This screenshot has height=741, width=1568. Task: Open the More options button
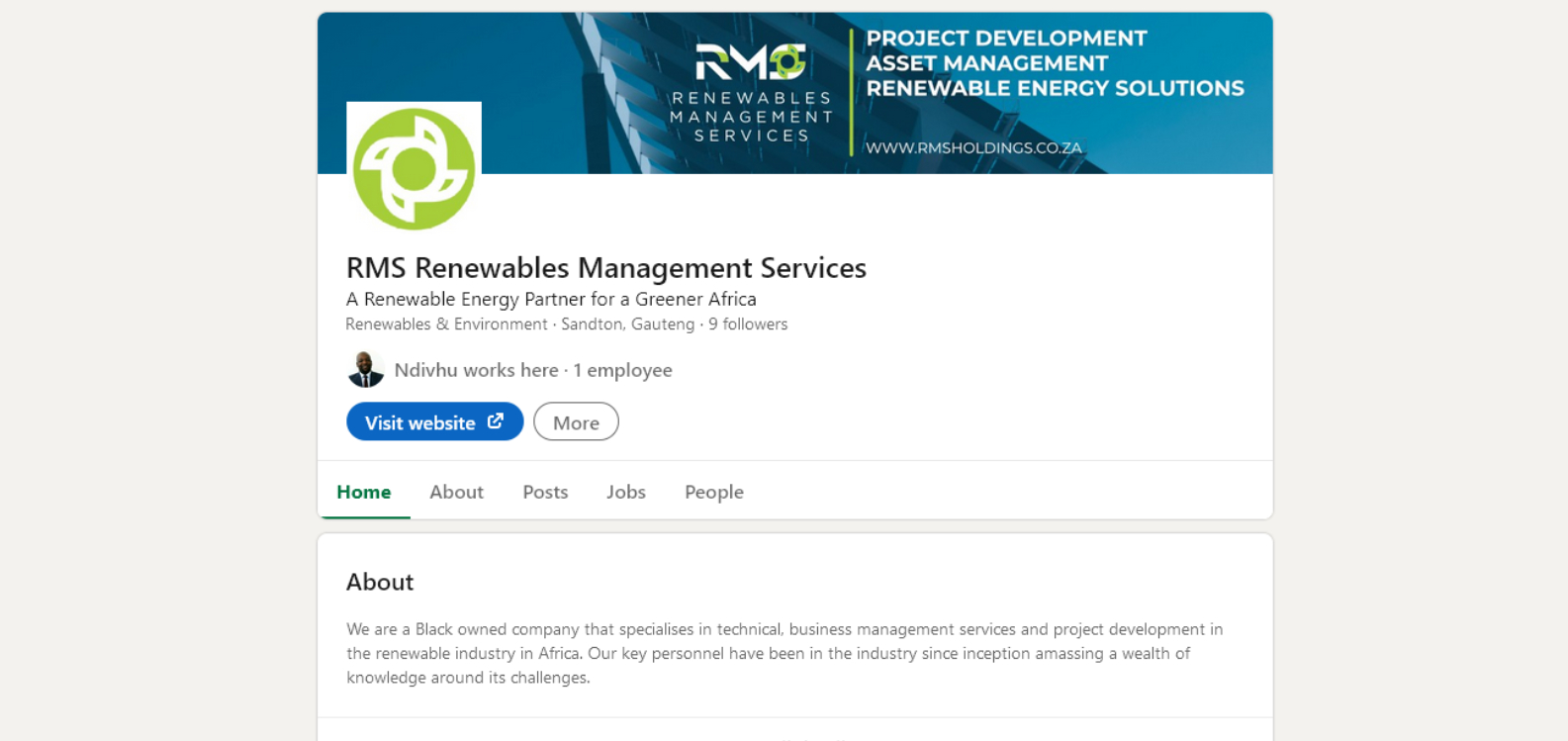click(x=576, y=421)
